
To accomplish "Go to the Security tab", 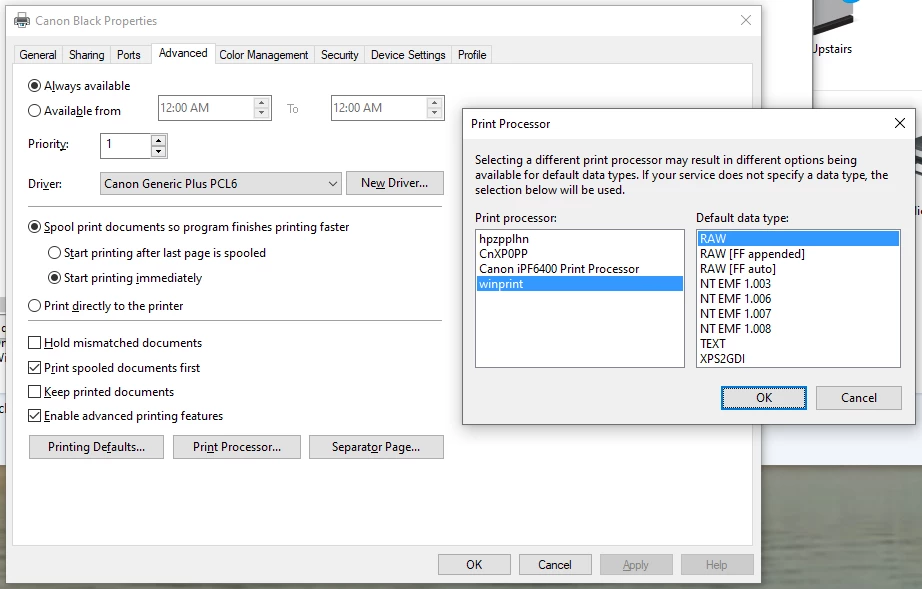I will [339, 55].
